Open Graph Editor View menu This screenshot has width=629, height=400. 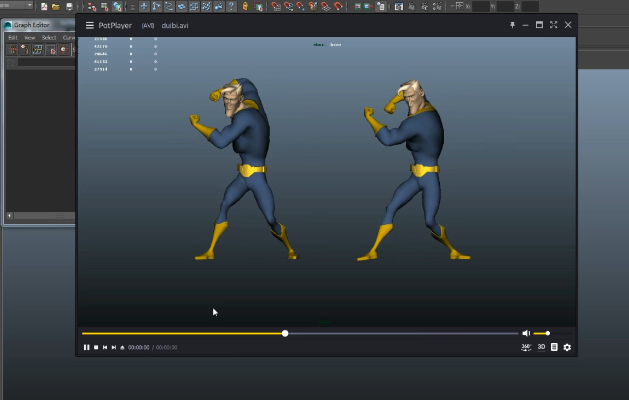coord(30,38)
